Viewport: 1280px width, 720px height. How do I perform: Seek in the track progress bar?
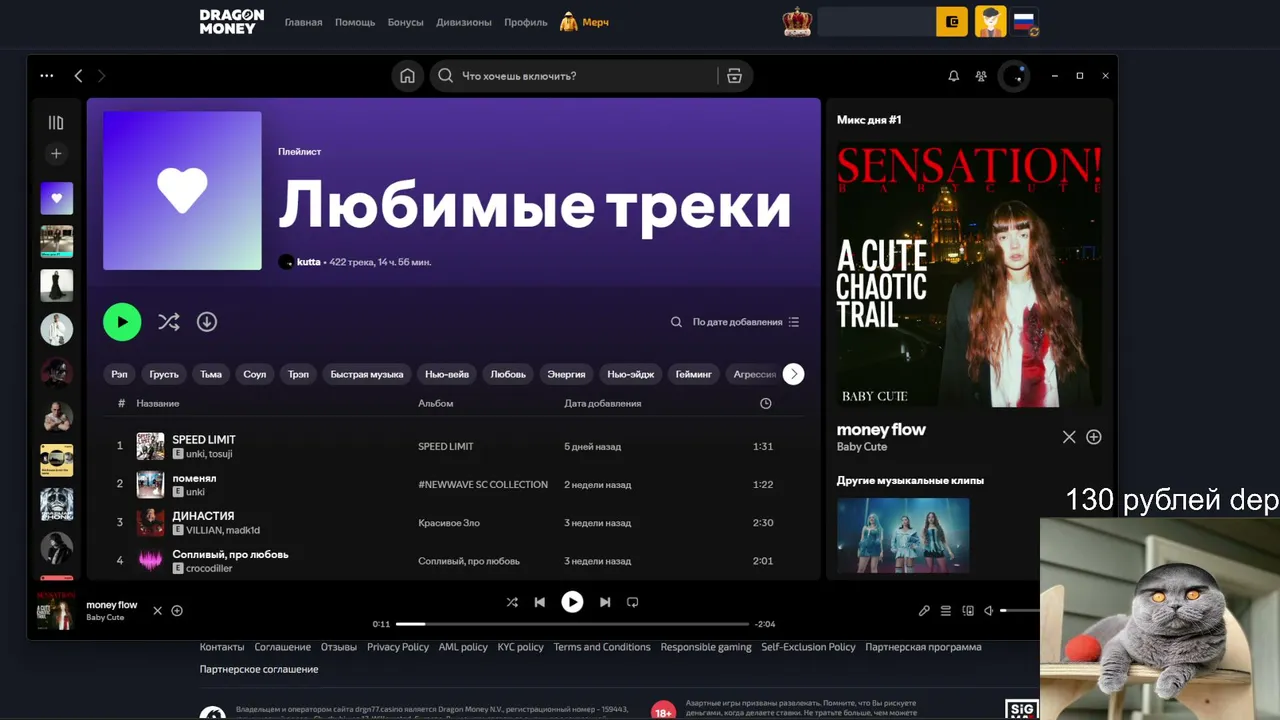point(572,624)
